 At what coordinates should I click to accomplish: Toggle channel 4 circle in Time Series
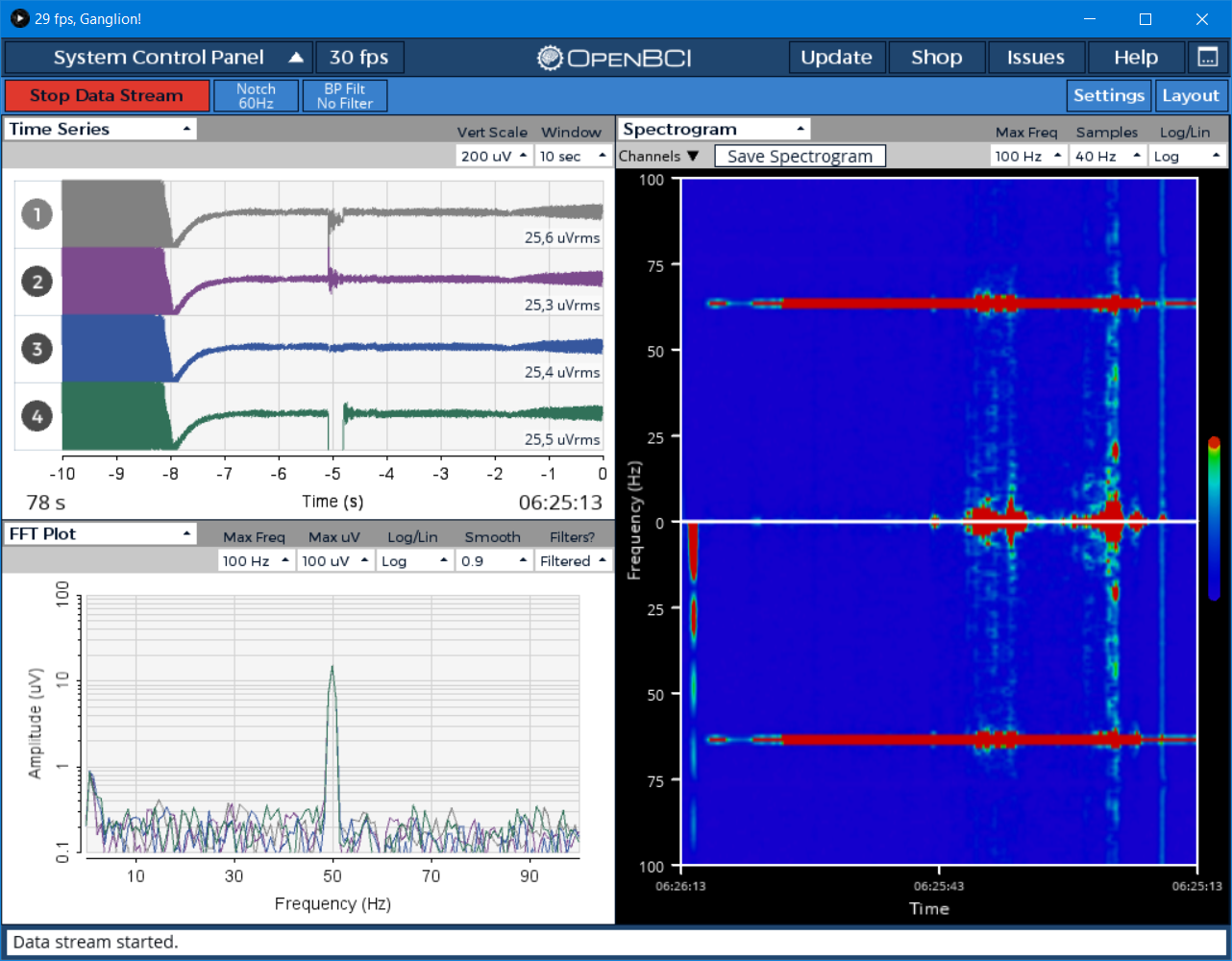point(37,416)
